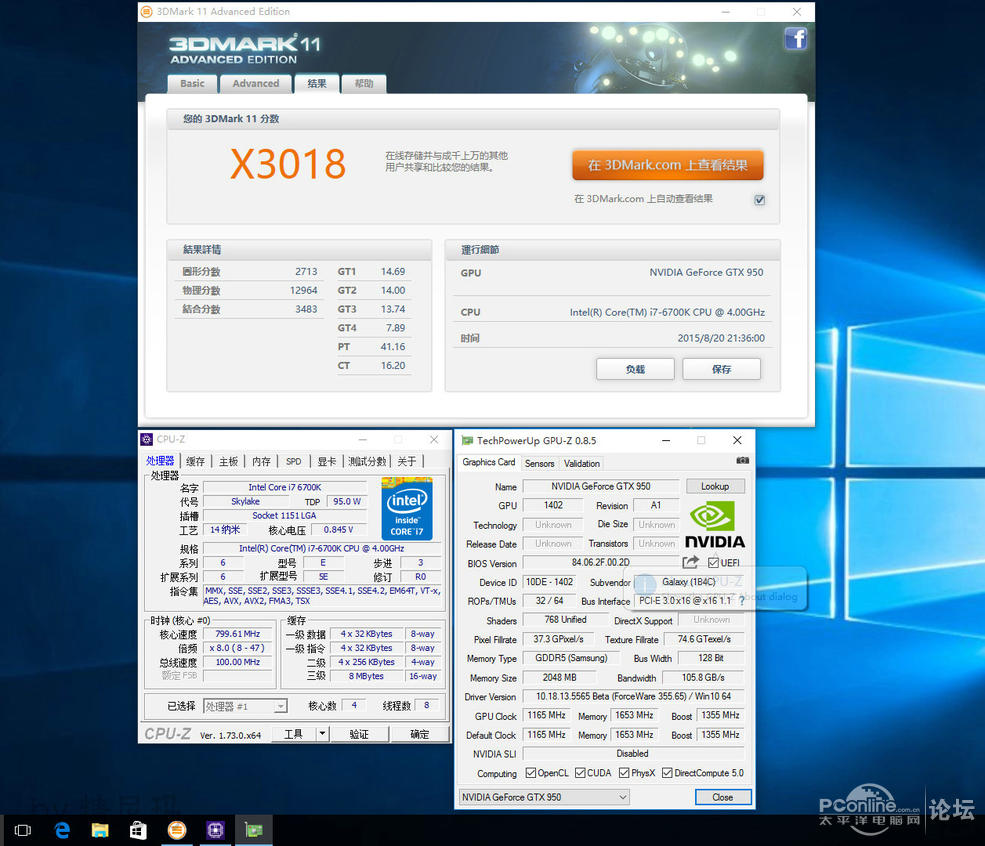Click the TDP value 95.0 W

click(x=347, y=501)
